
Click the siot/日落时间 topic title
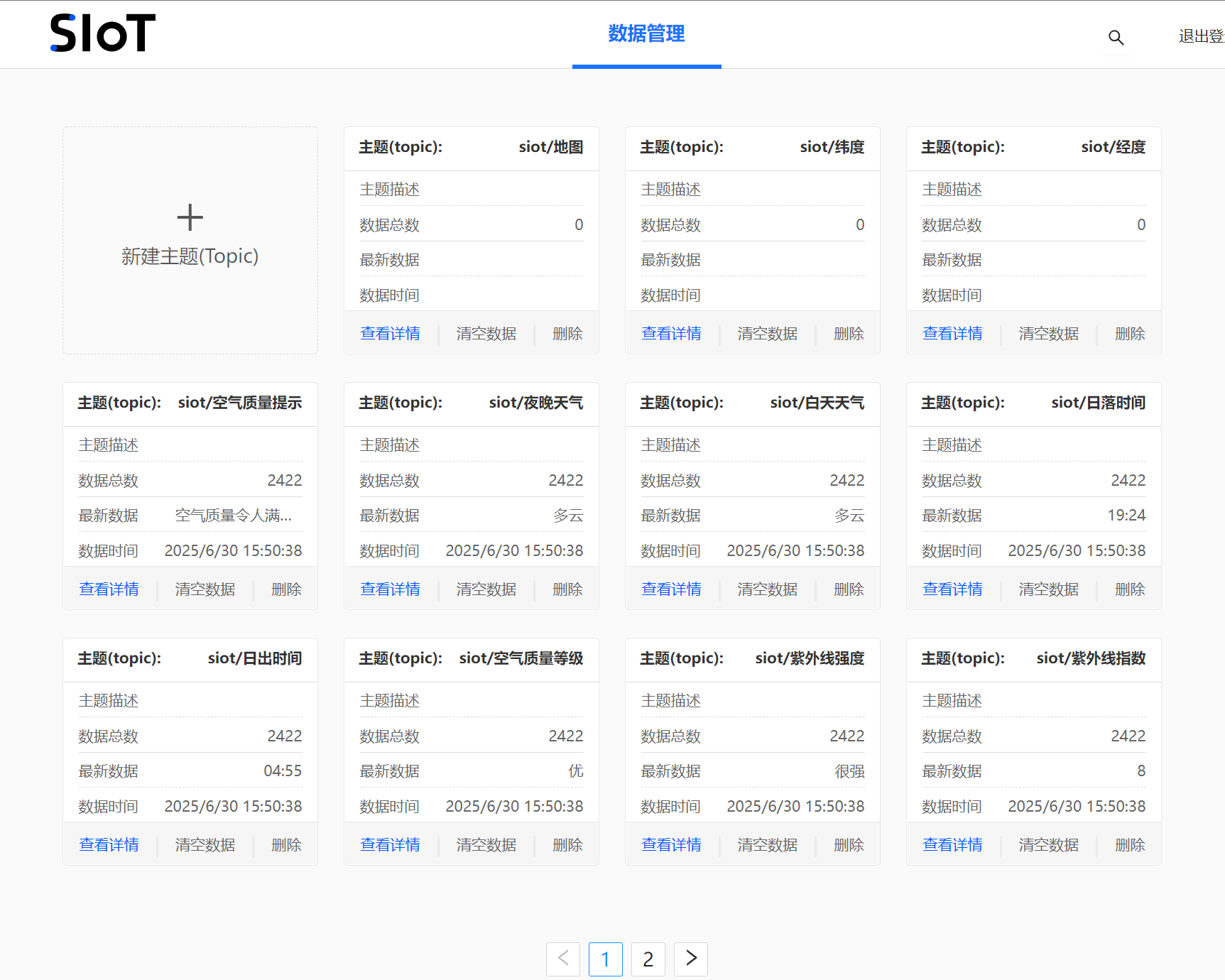[x=1099, y=403]
